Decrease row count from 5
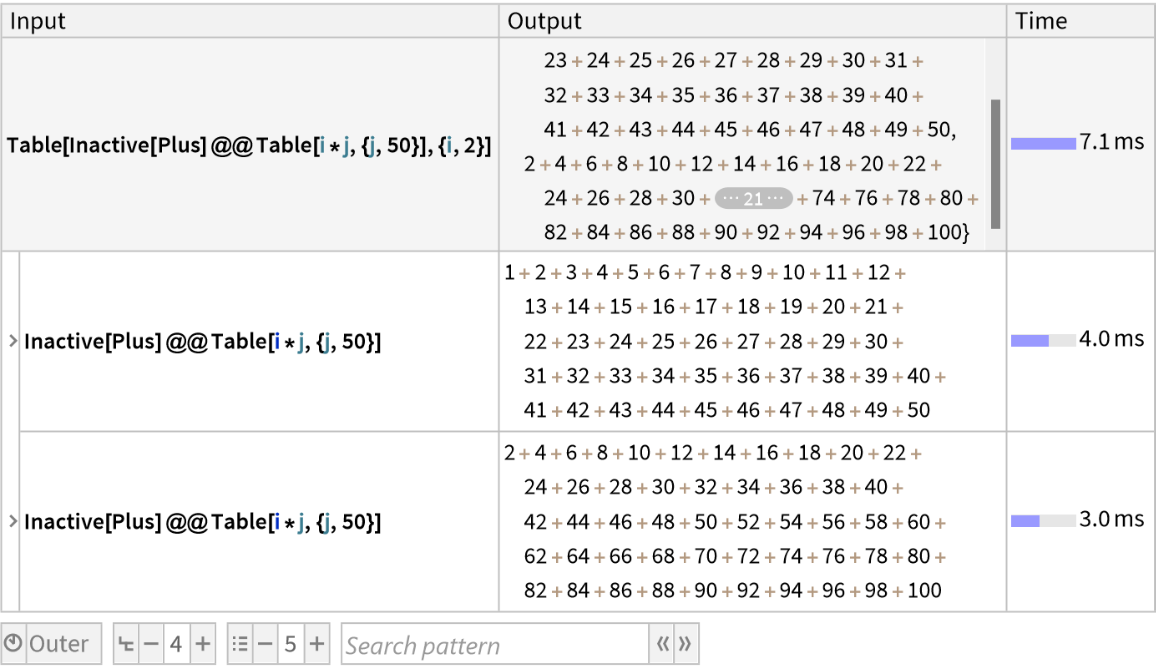The image size is (1156, 668). 264,644
